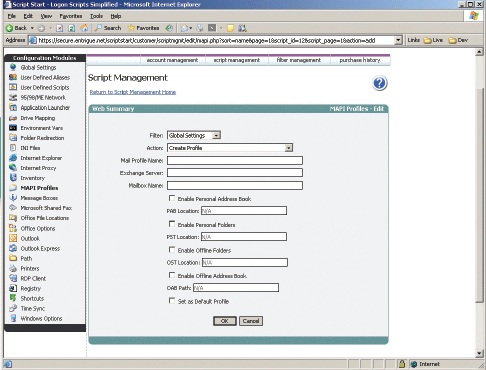Select MAPI Profiles in sidebar
This screenshot has height=370, width=486.
39,188
